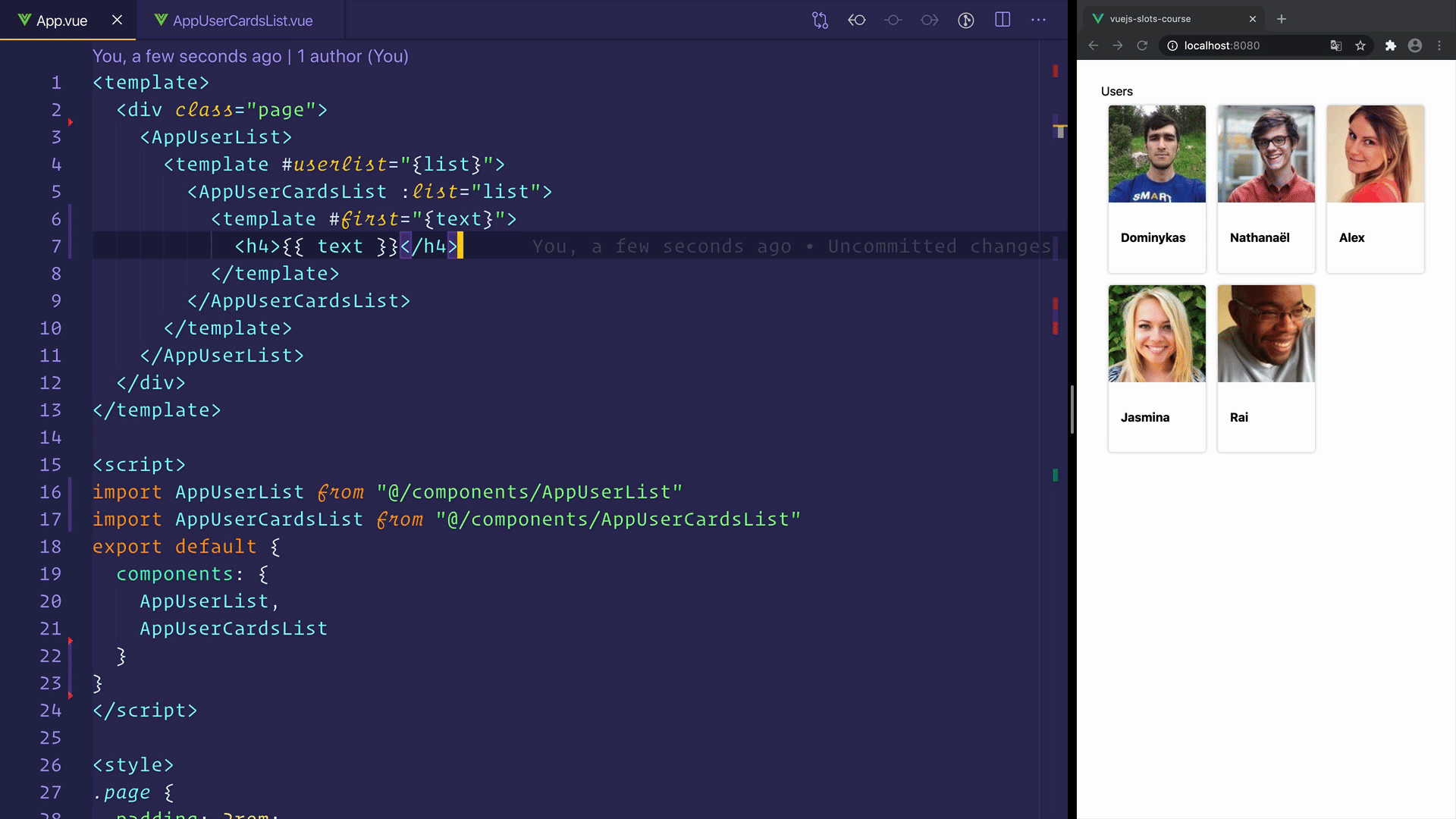Select the App.vue tab

tap(67, 20)
